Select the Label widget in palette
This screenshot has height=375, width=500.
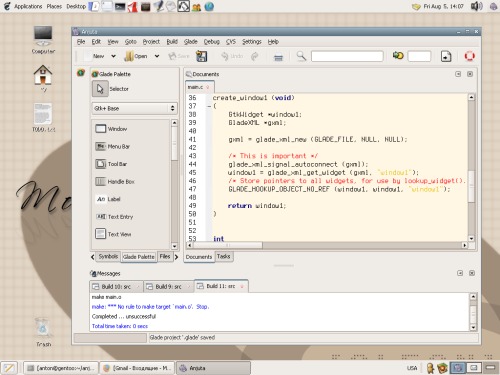tap(108, 199)
